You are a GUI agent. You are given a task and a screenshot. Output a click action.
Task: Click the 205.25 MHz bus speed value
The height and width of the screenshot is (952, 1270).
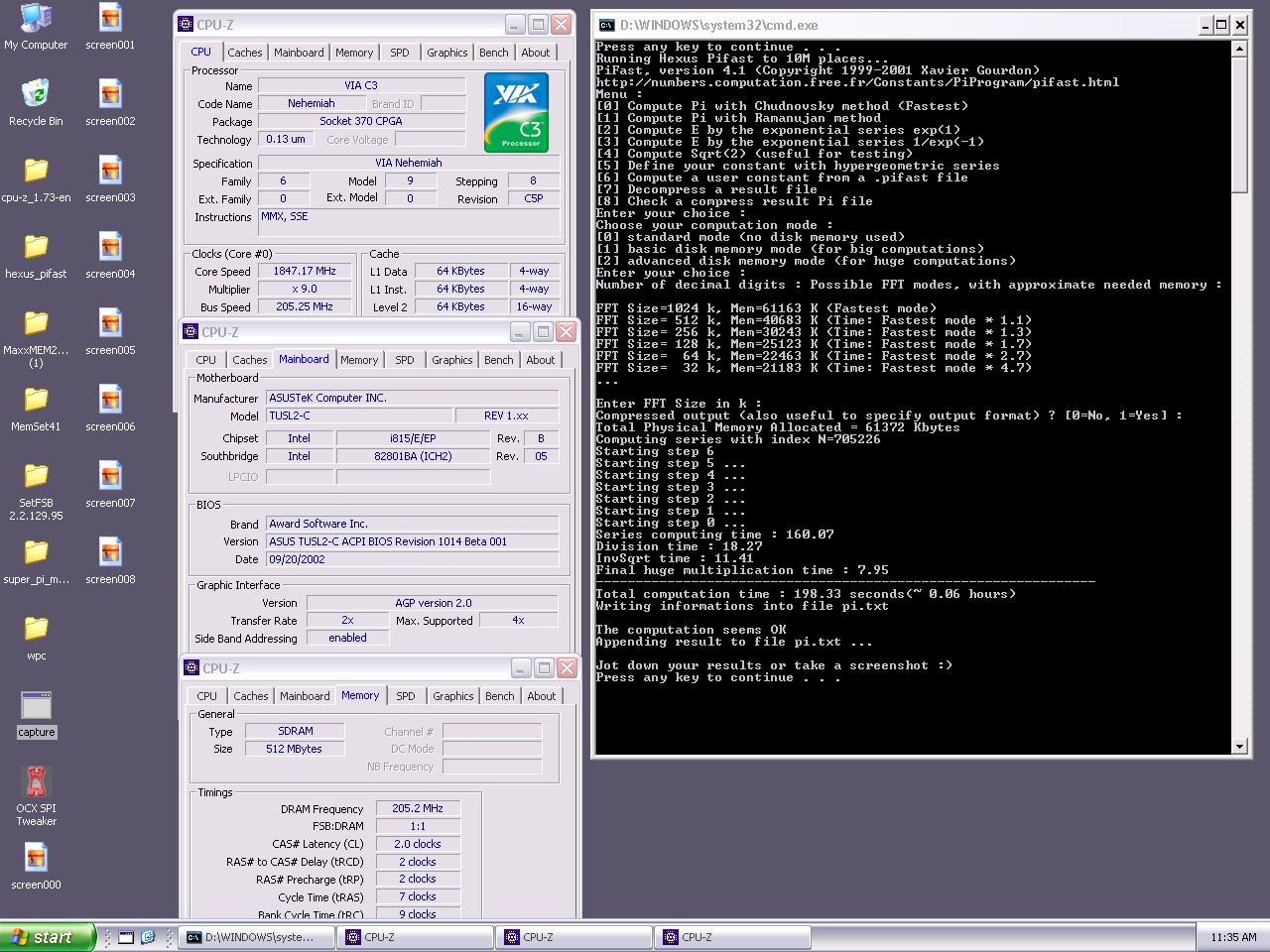(x=305, y=306)
